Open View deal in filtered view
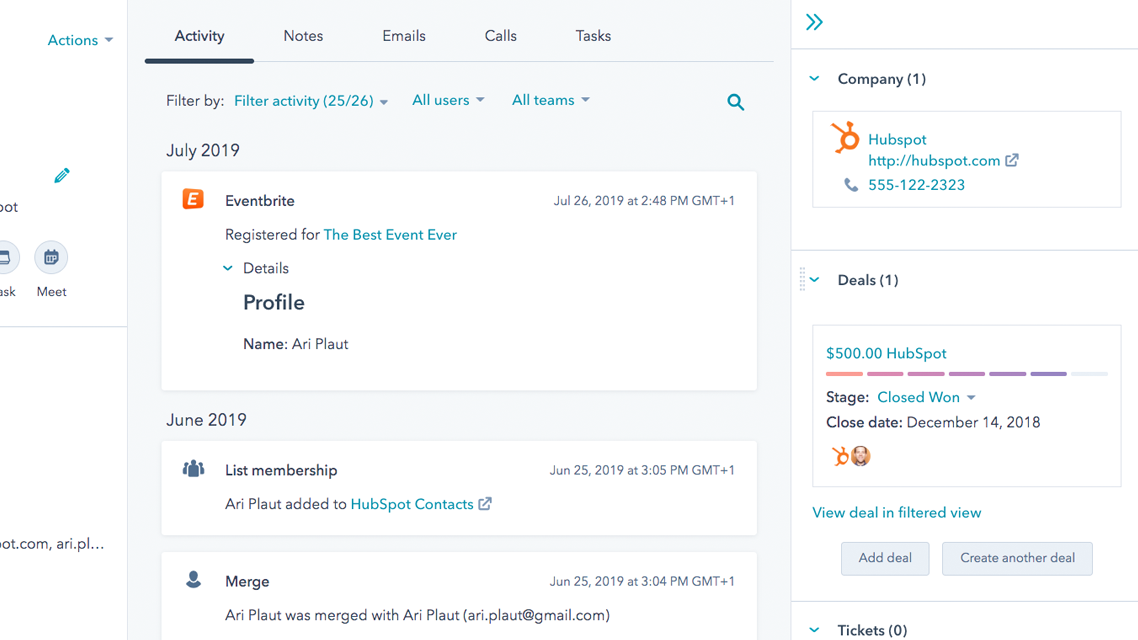The width and height of the screenshot is (1138, 640). [x=896, y=512]
